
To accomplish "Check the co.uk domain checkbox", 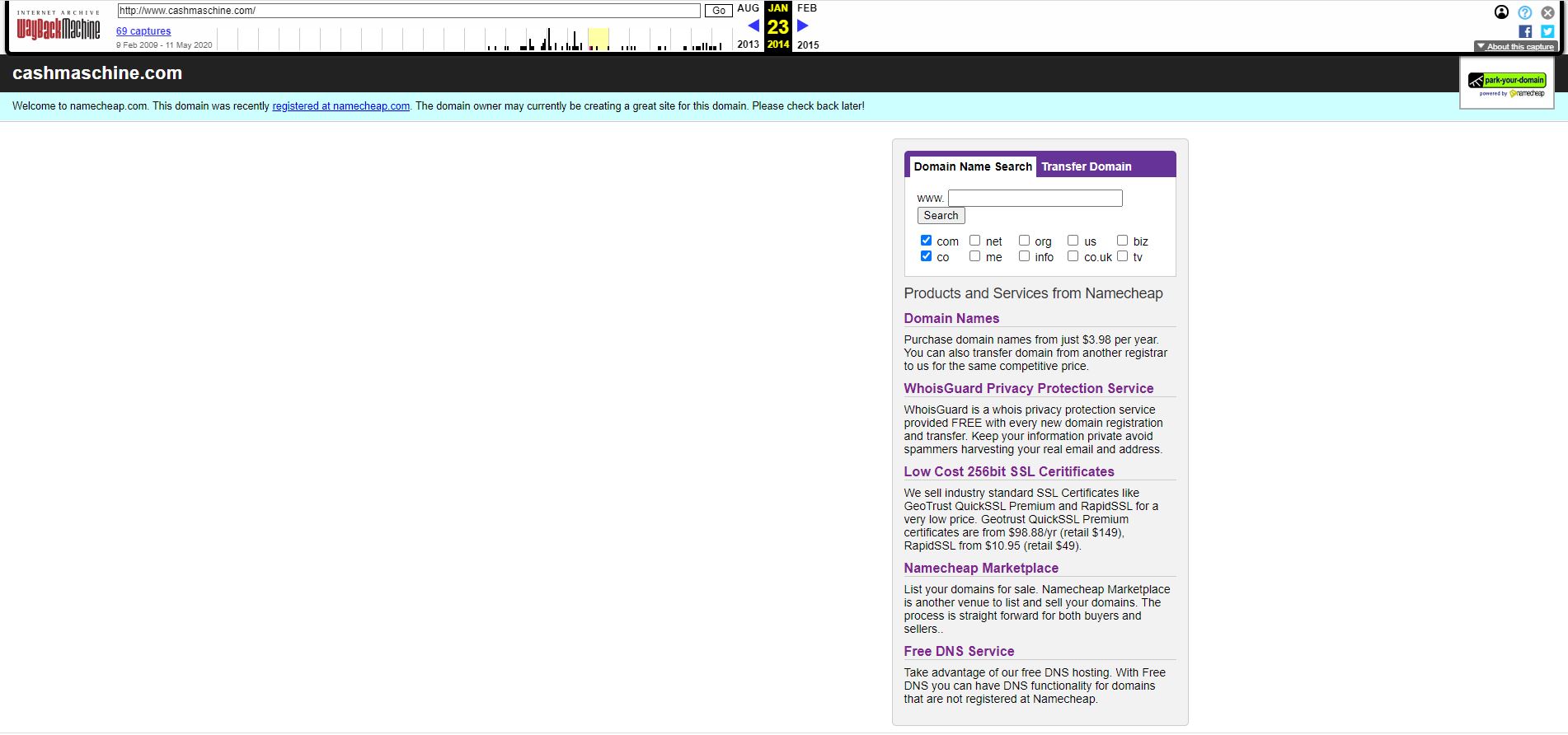I will pos(1073,256).
